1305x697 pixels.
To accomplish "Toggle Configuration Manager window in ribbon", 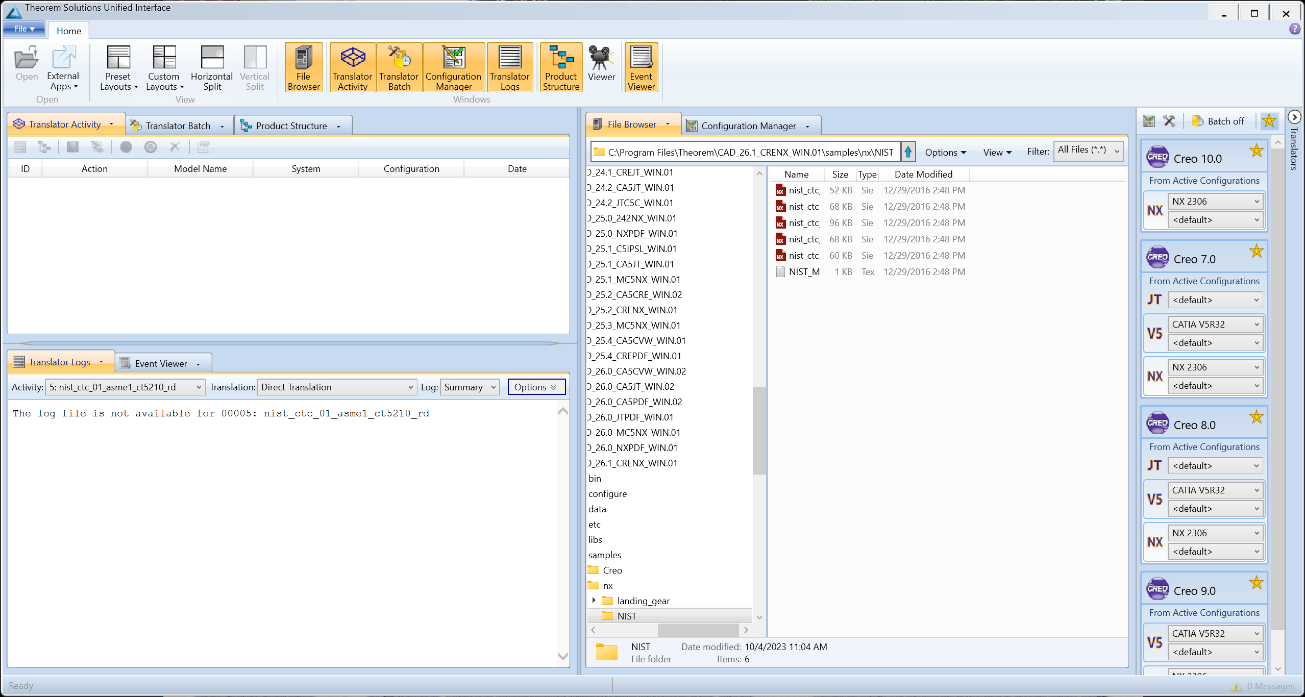I will click(x=453, y=68).
